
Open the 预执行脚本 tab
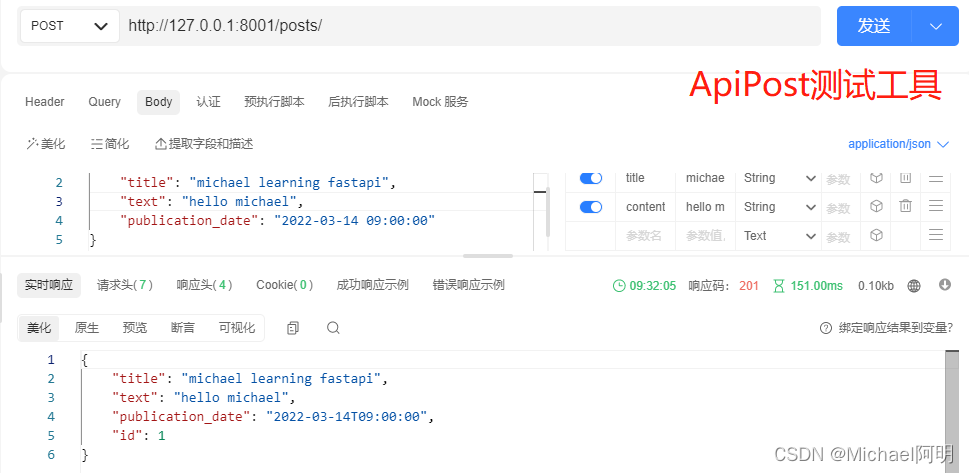[x=274, y=102]
